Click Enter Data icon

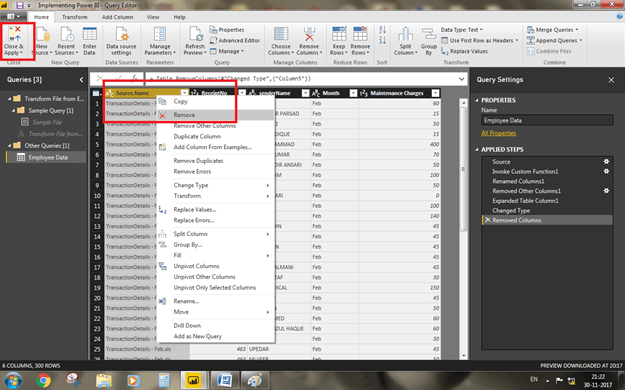pyautogui.click(x=90, y=33)
